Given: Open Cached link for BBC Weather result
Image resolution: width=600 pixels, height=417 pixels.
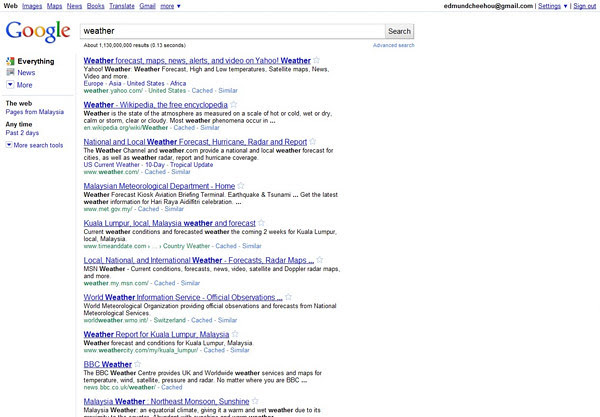Looking at the screenshot, I should click(171, 387).
